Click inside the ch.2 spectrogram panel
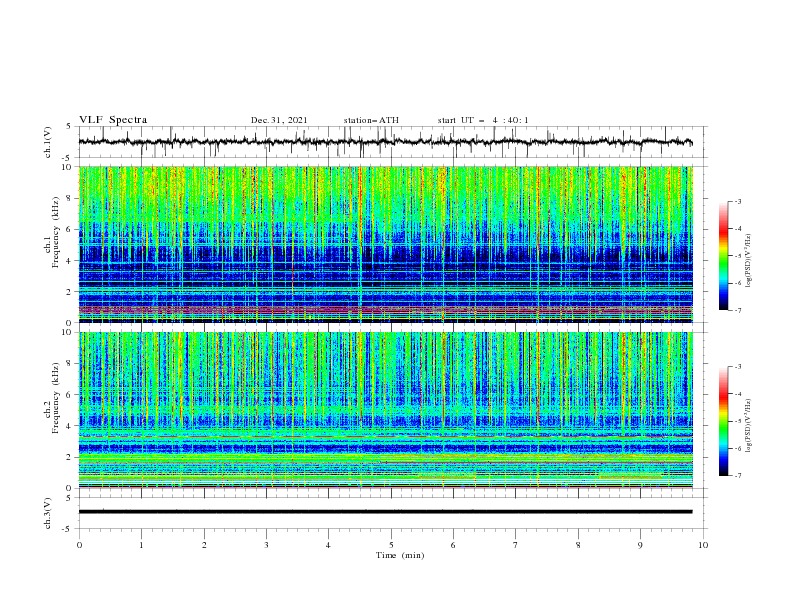Screen dimensions: 792x612 tap(385, 410)
